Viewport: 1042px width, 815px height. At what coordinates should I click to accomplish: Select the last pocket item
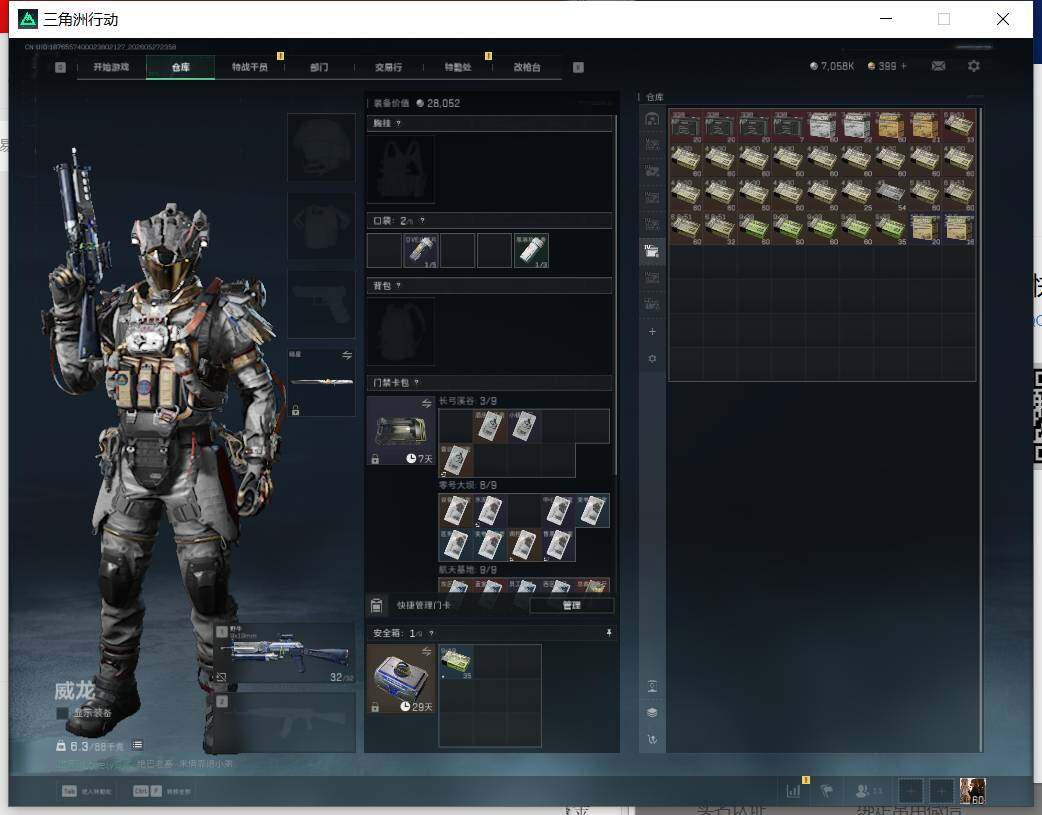pyautogui.click(x=531, y=251)
